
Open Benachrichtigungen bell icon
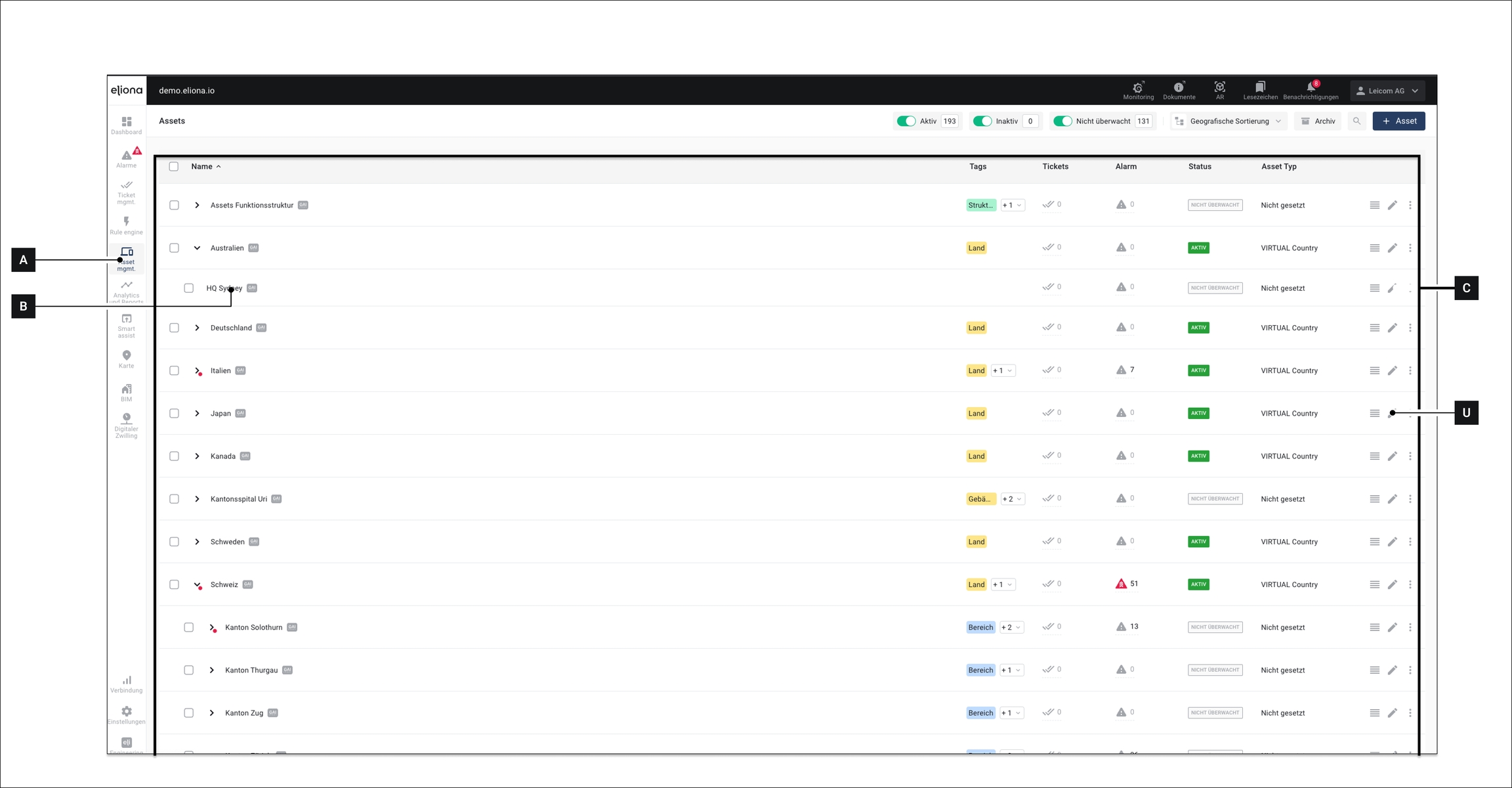coord(1311,91)
